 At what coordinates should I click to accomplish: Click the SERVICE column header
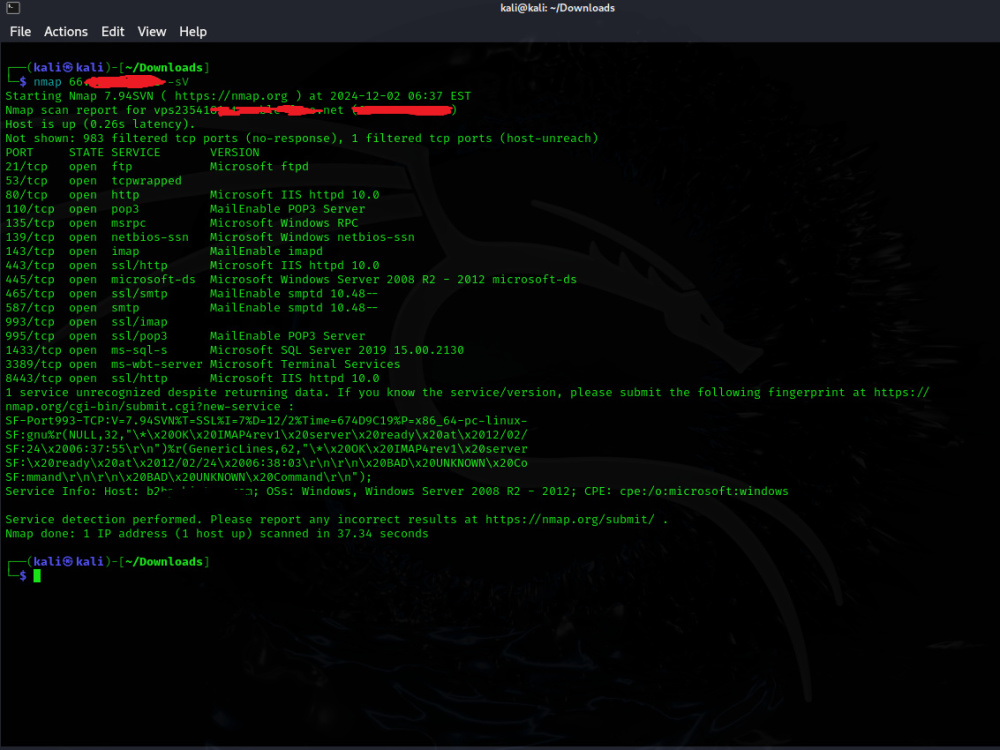pos(136,152)
